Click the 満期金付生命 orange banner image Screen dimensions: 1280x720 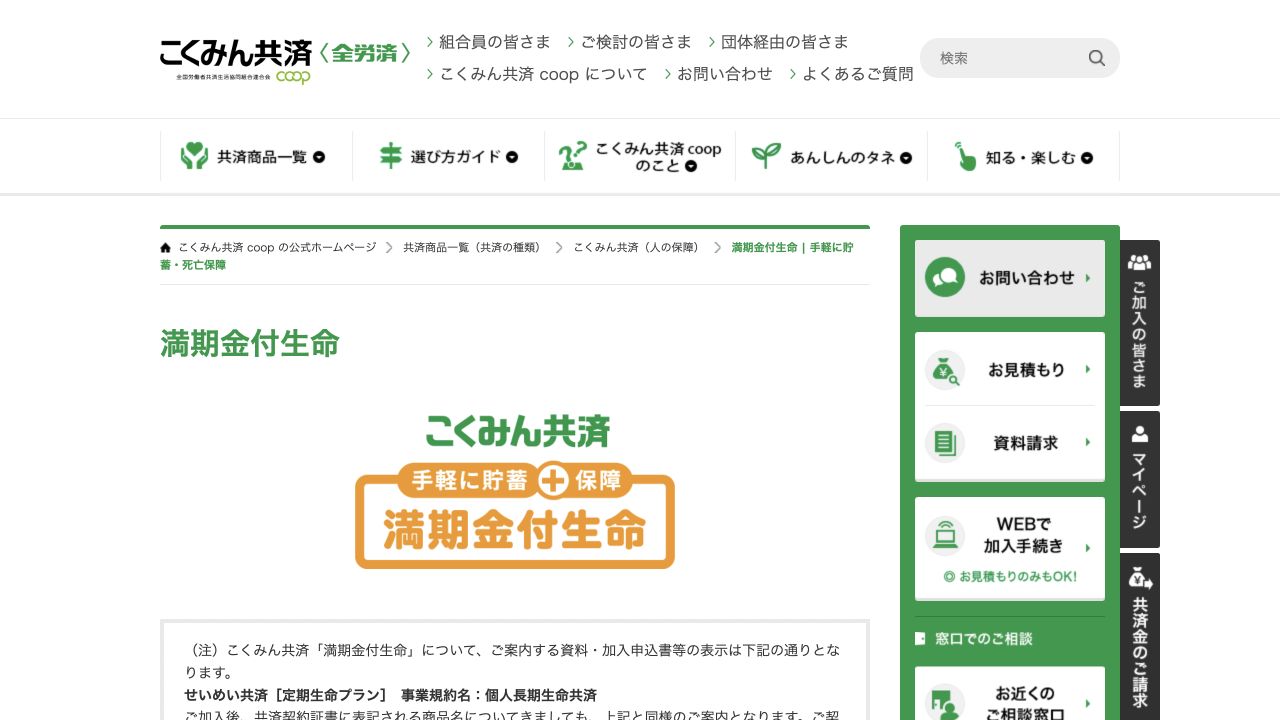tap(515, 491)
